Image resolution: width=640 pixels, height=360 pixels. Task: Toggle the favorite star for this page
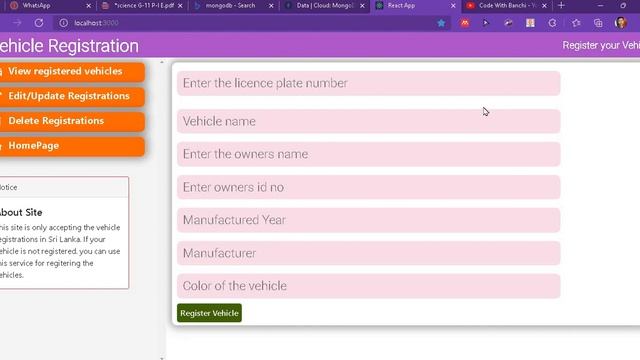441,23
